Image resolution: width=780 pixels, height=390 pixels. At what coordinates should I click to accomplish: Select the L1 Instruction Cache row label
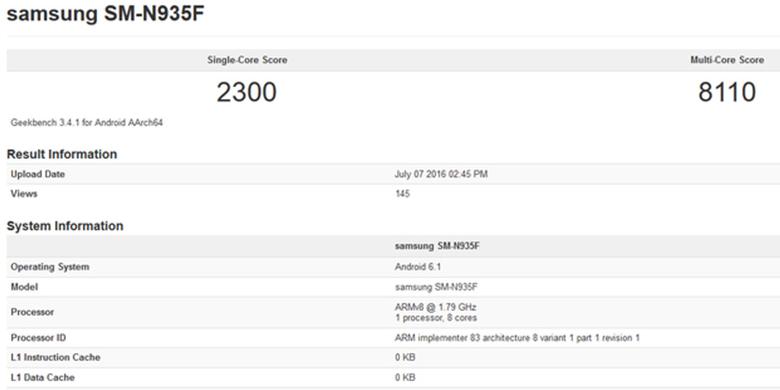pyautogui.click(x=55, y=357)
